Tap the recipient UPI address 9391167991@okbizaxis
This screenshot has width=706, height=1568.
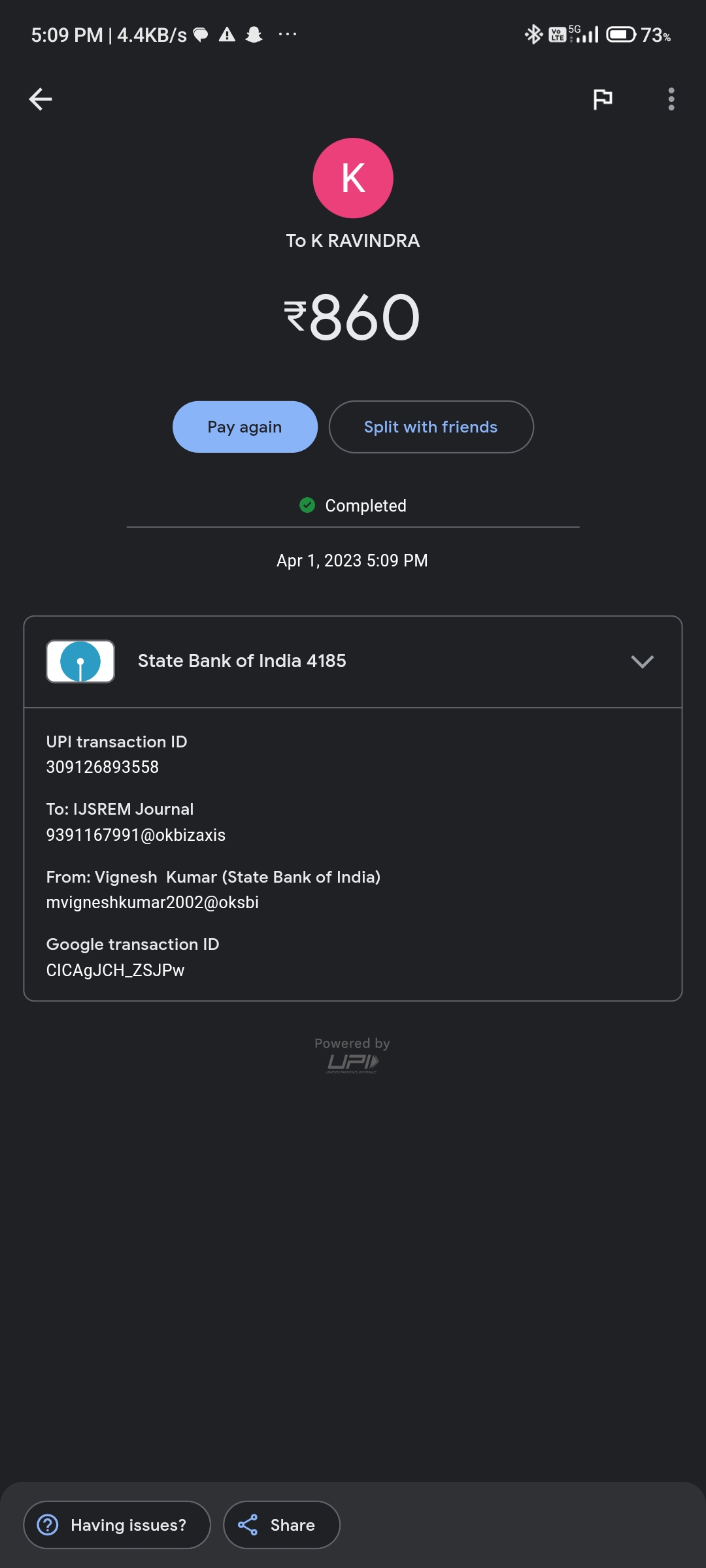(x=136, y=835)
